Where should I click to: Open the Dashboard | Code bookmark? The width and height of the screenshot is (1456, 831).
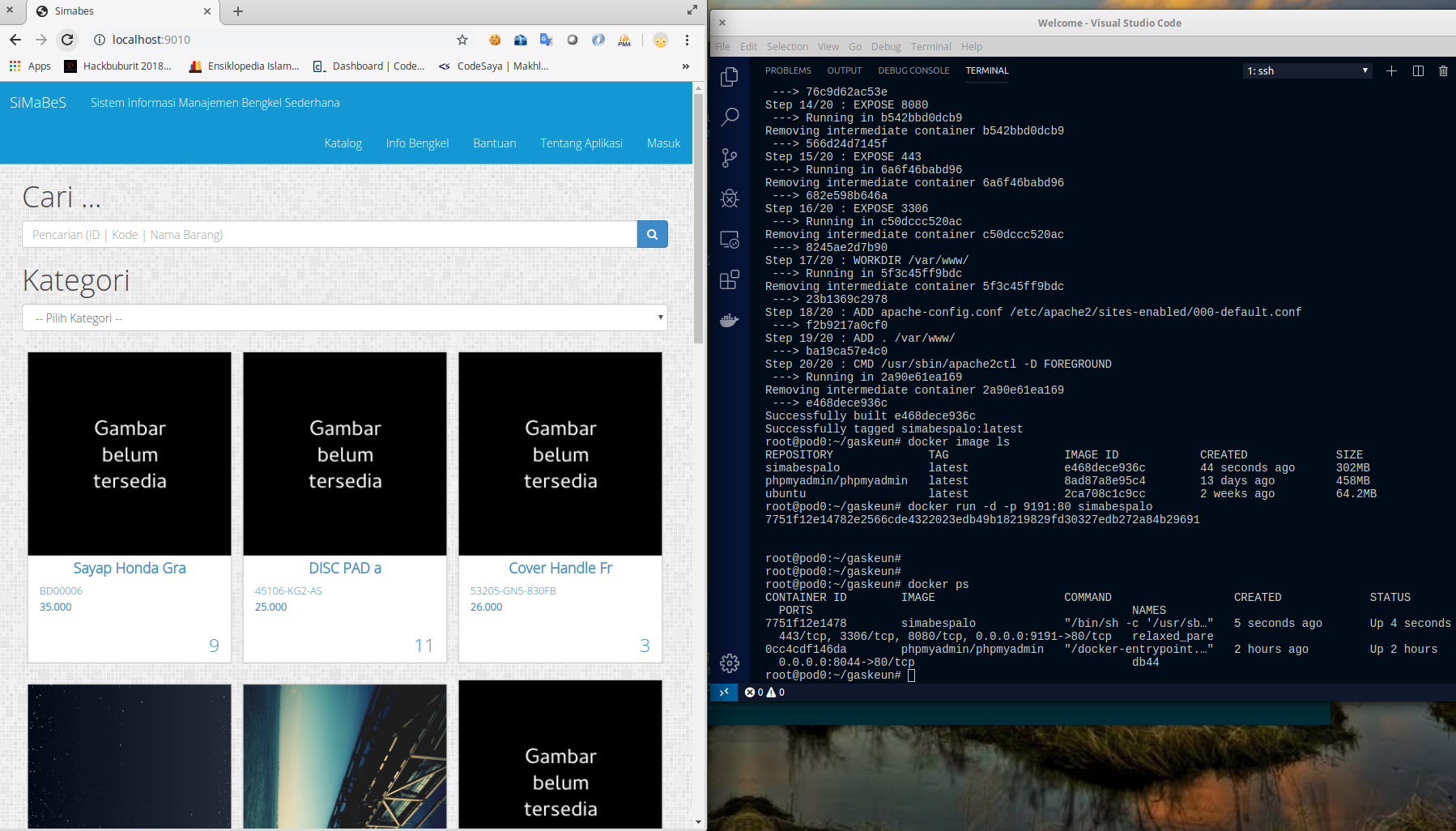369,66
